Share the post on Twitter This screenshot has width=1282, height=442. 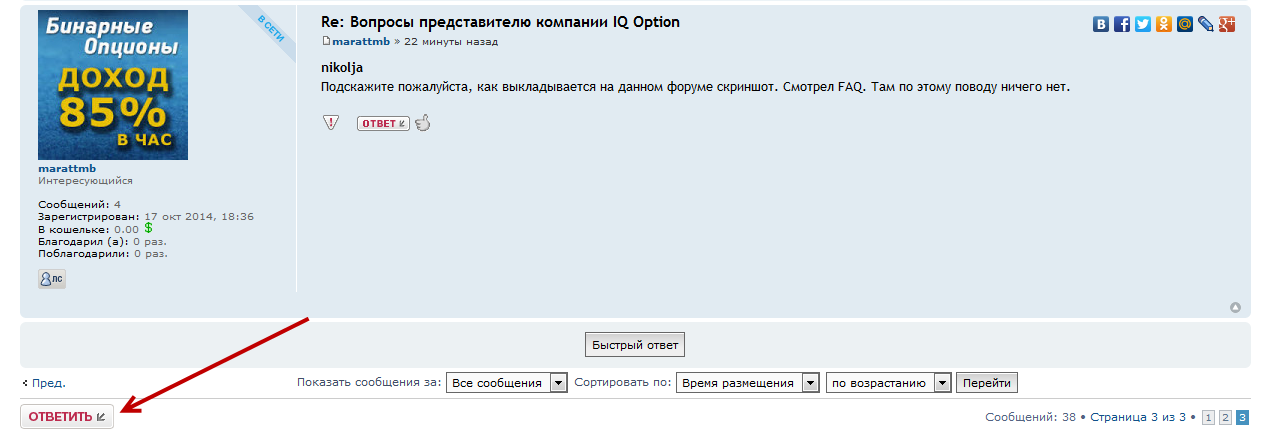coord(1143,24)
